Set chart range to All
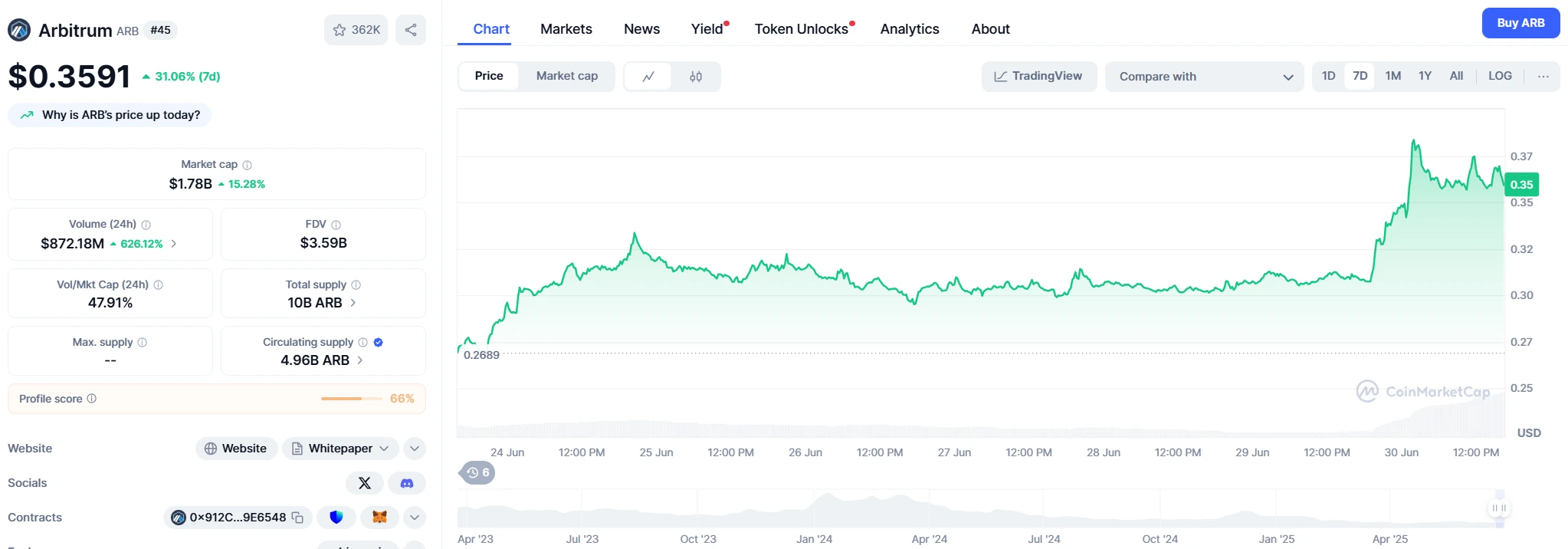1568x549 pixels. (1457, 76)
